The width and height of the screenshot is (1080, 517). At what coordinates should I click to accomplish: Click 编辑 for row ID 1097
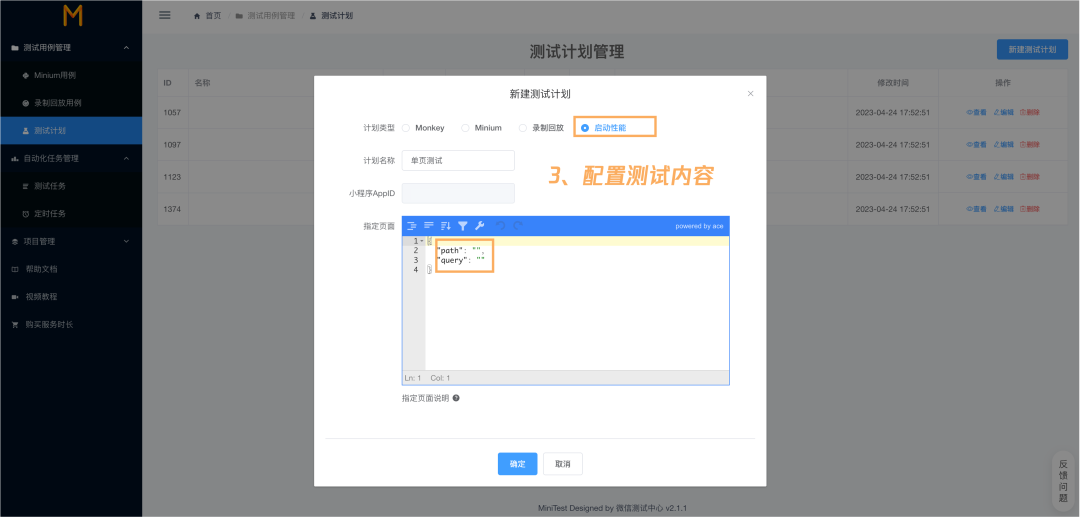coord(1004,145)
